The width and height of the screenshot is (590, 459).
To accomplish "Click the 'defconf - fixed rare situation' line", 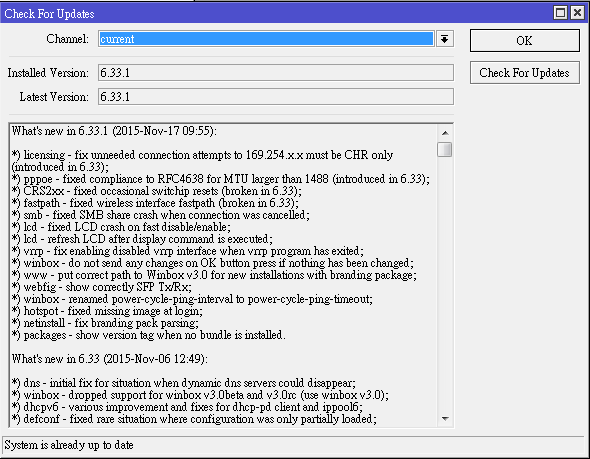I will (194, 419).
